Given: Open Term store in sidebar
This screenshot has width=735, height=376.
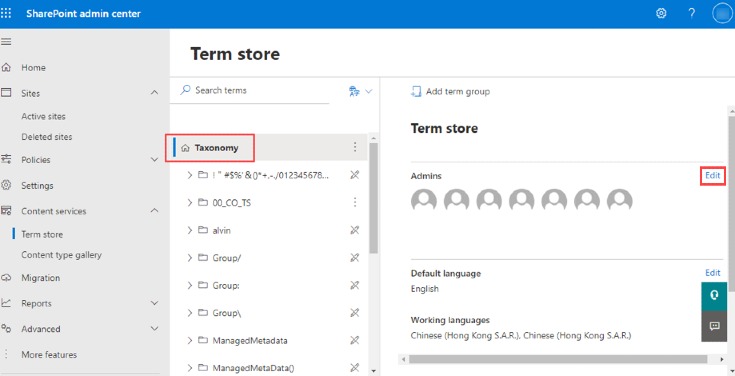Looking at the screenshot, I should pyautogui.click(x=42, y=234).
